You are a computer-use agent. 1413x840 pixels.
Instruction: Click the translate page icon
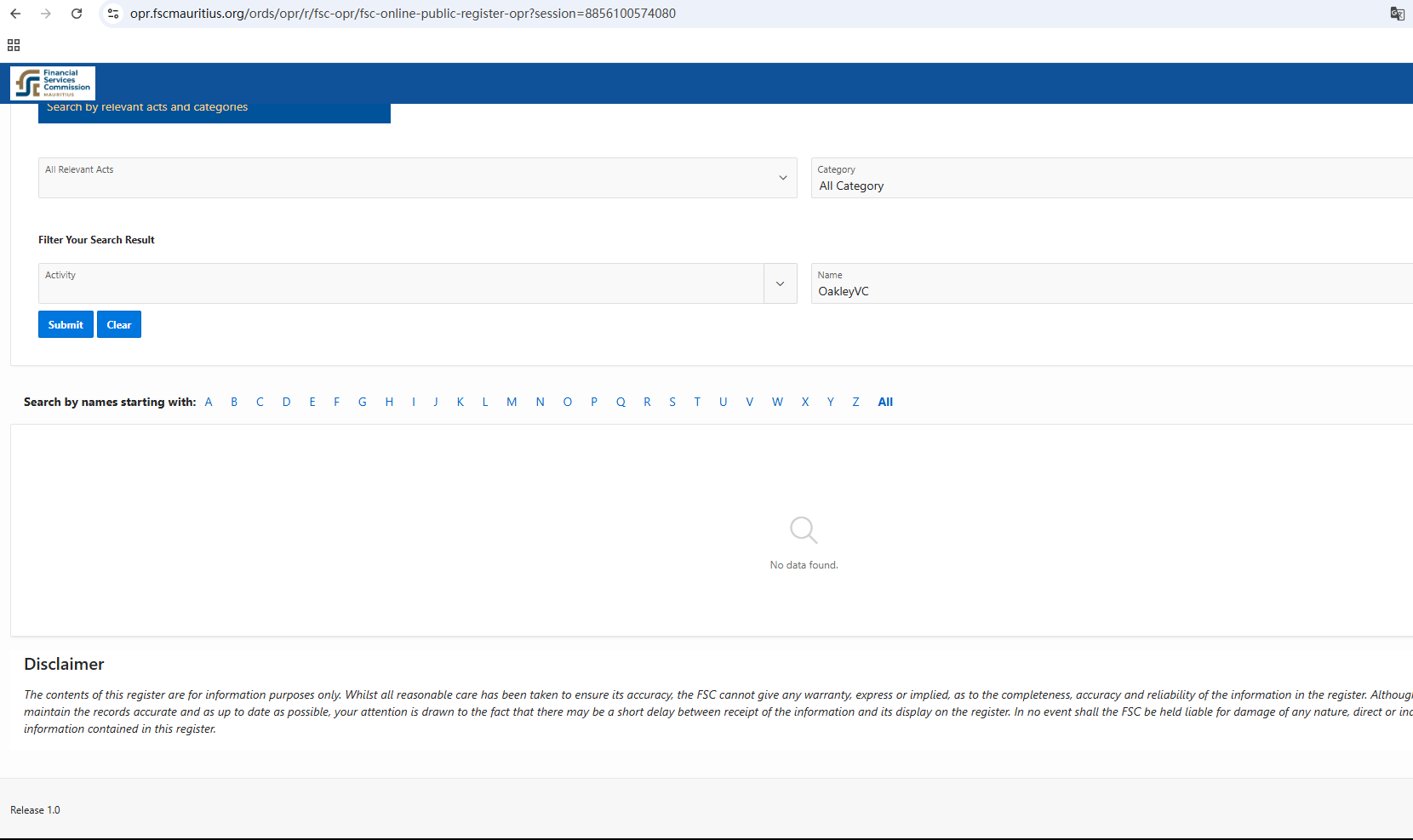[x=1397, y=14]
